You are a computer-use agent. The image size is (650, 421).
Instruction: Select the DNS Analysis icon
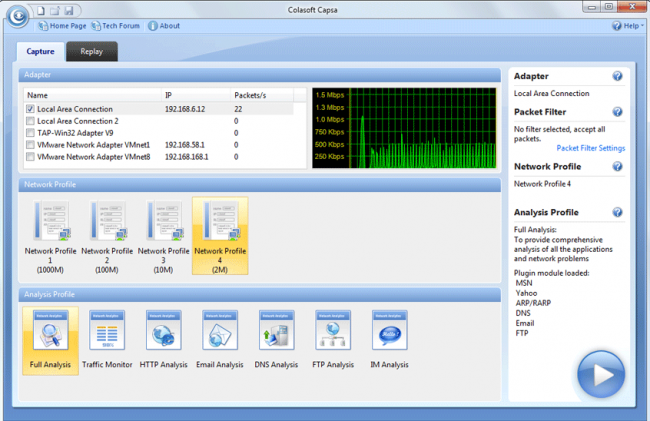pos(275,328)
